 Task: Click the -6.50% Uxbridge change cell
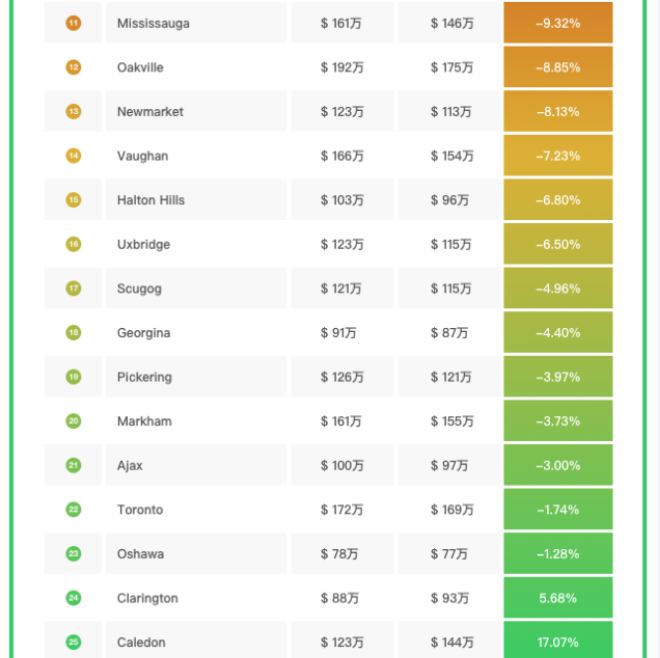click(x=557, y=244)
